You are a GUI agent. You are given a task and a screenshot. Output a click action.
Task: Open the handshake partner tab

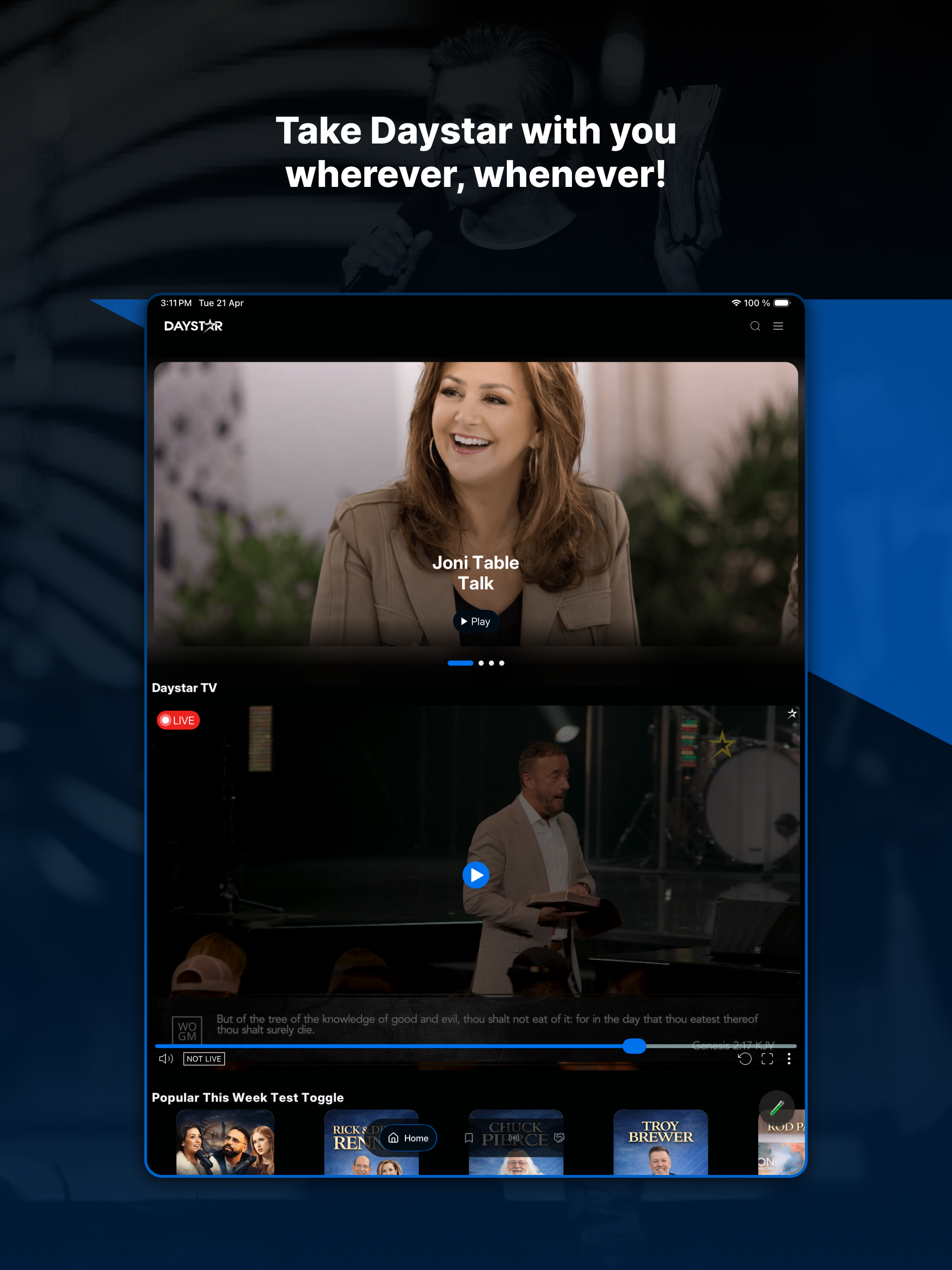pos(559,1138)
